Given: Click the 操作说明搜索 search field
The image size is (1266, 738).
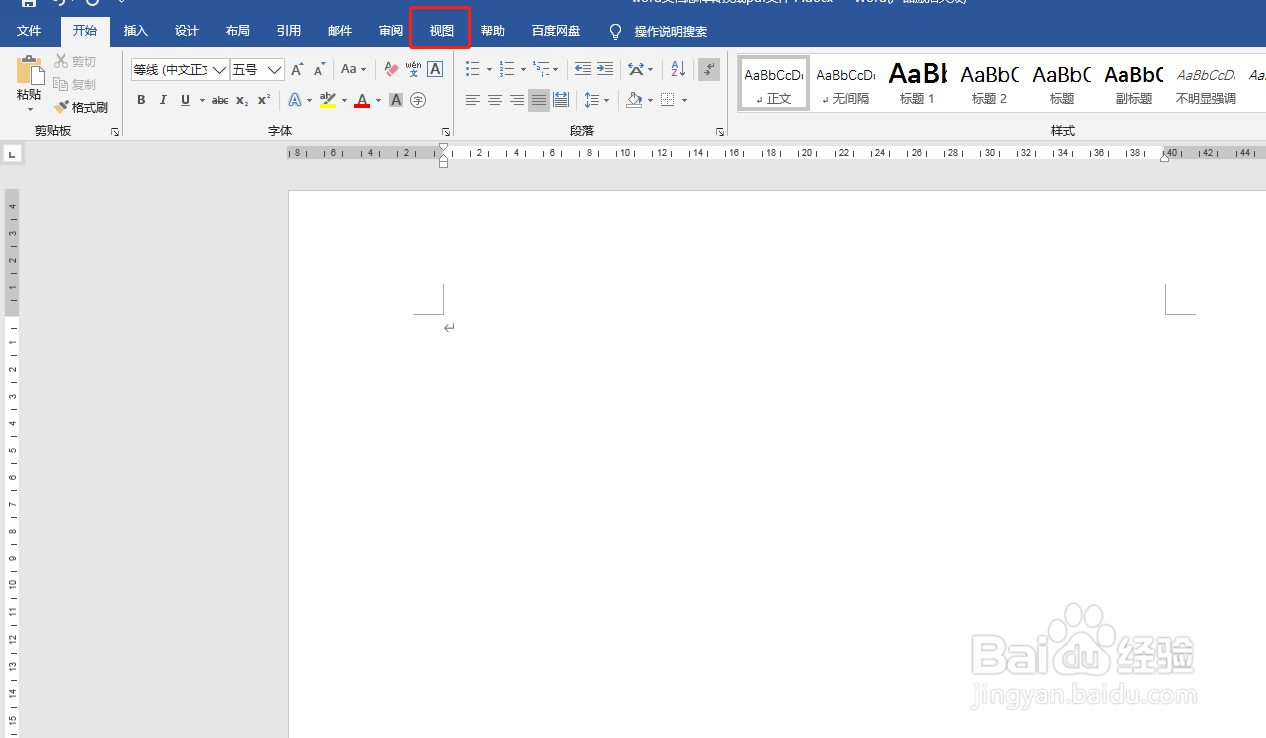Looking at the screenshot, I should coord(671,32).
